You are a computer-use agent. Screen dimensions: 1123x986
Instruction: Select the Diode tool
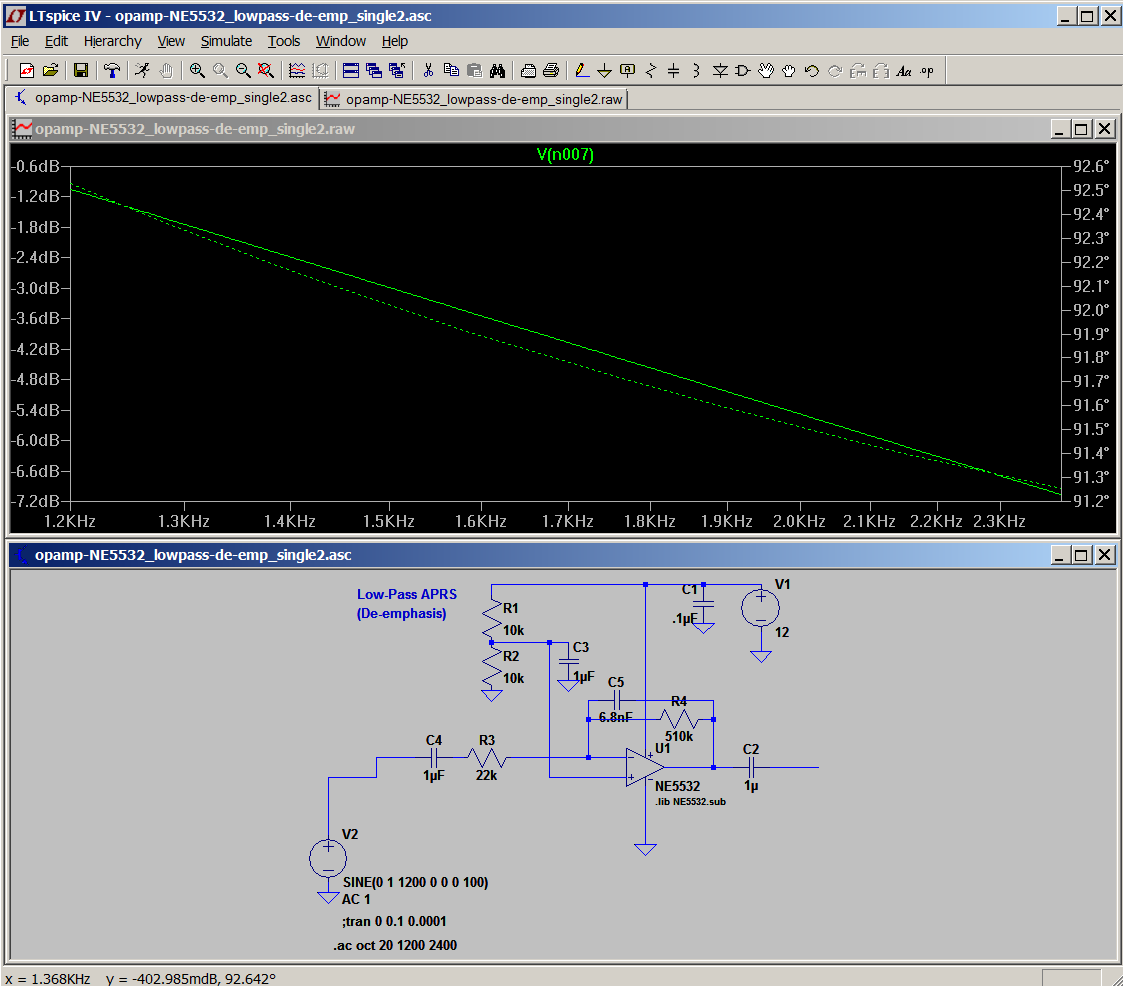[x=720, y=70]
